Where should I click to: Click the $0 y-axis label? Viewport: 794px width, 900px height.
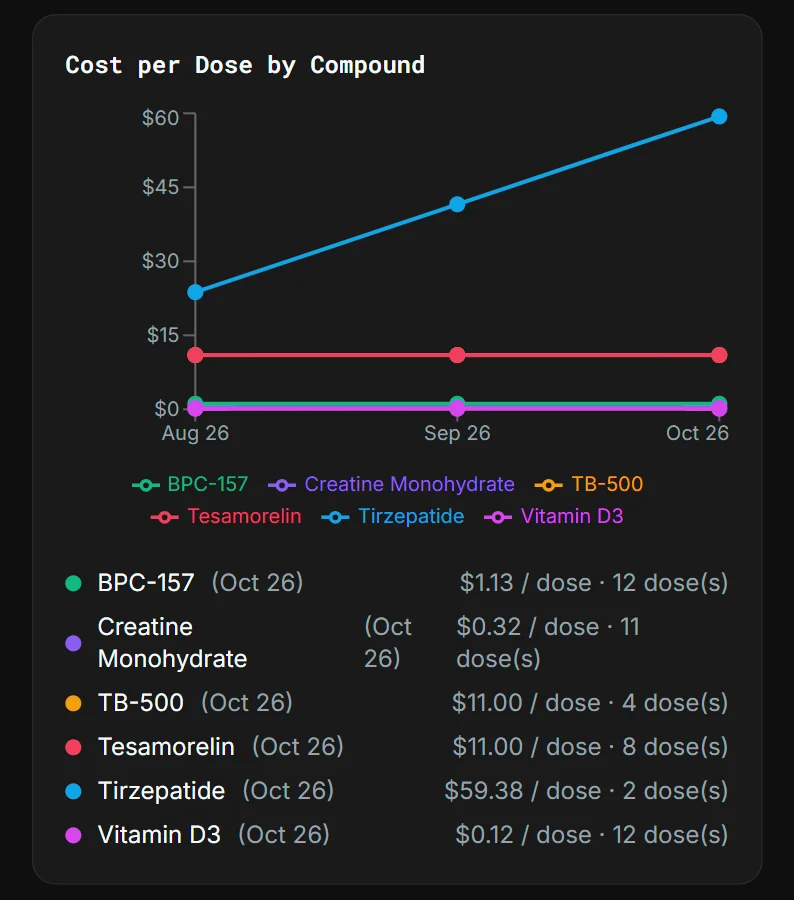166,409
